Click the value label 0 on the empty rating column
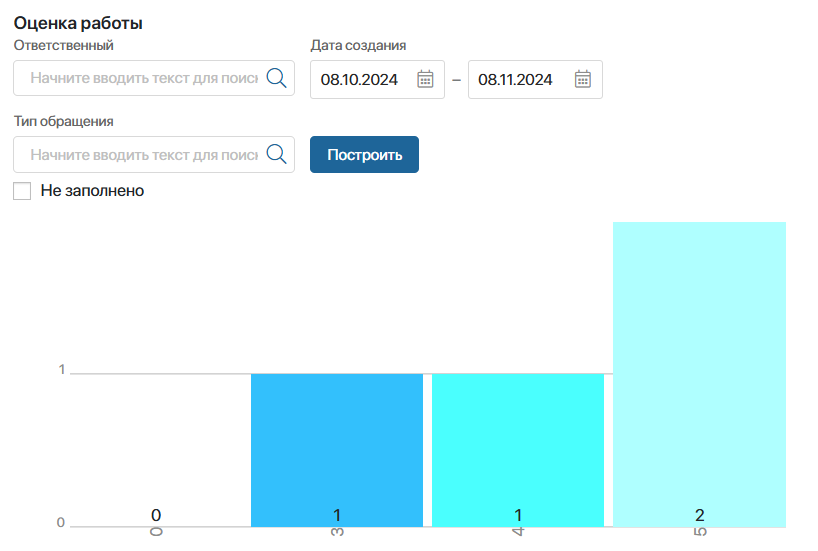The width and height of the screenshot is (818, 551). (x=156, y=515)
